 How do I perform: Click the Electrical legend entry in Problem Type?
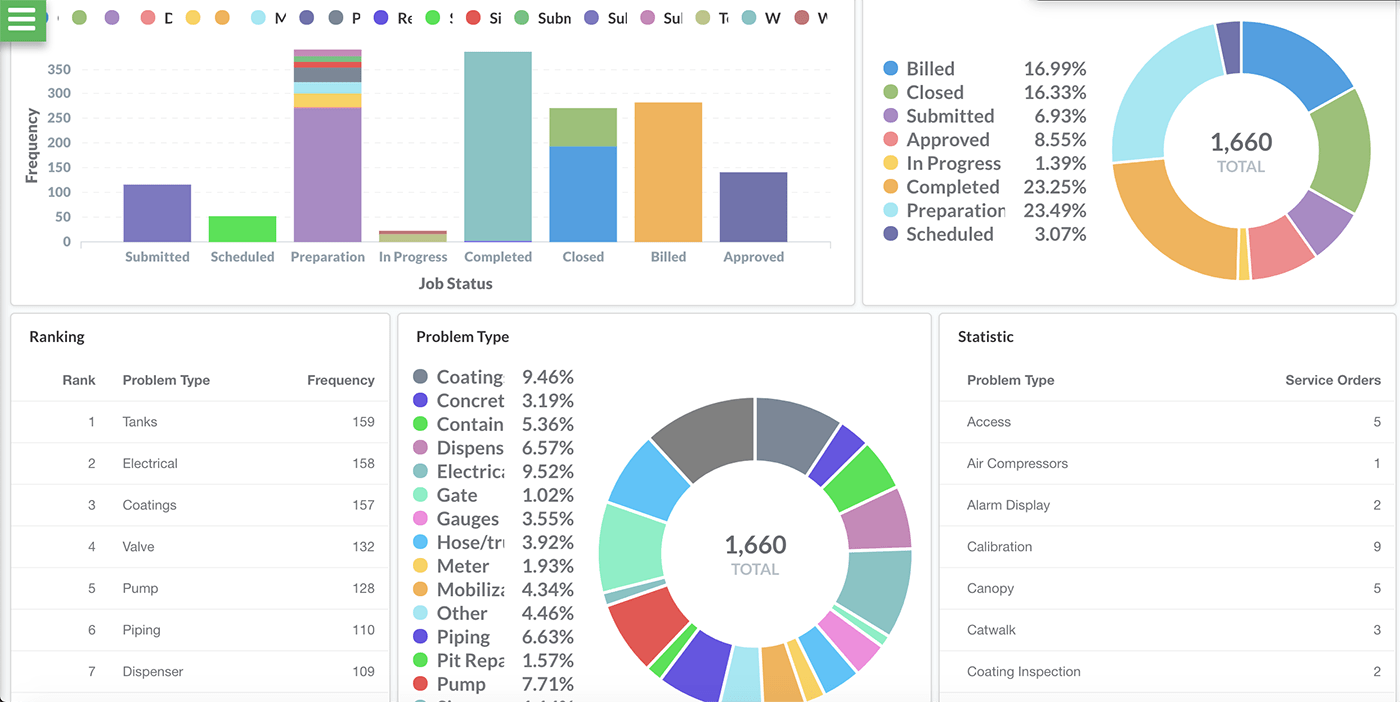coord(470,472)
